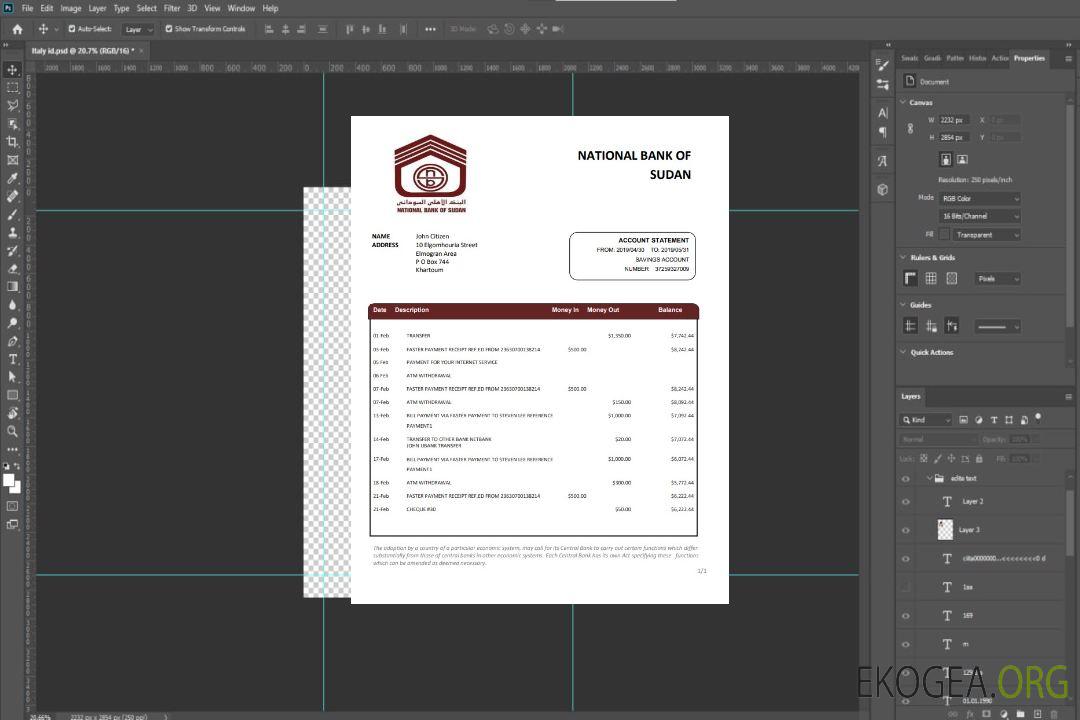
Task: Change screen mode icon in toolbox
Action: [12, 524]
